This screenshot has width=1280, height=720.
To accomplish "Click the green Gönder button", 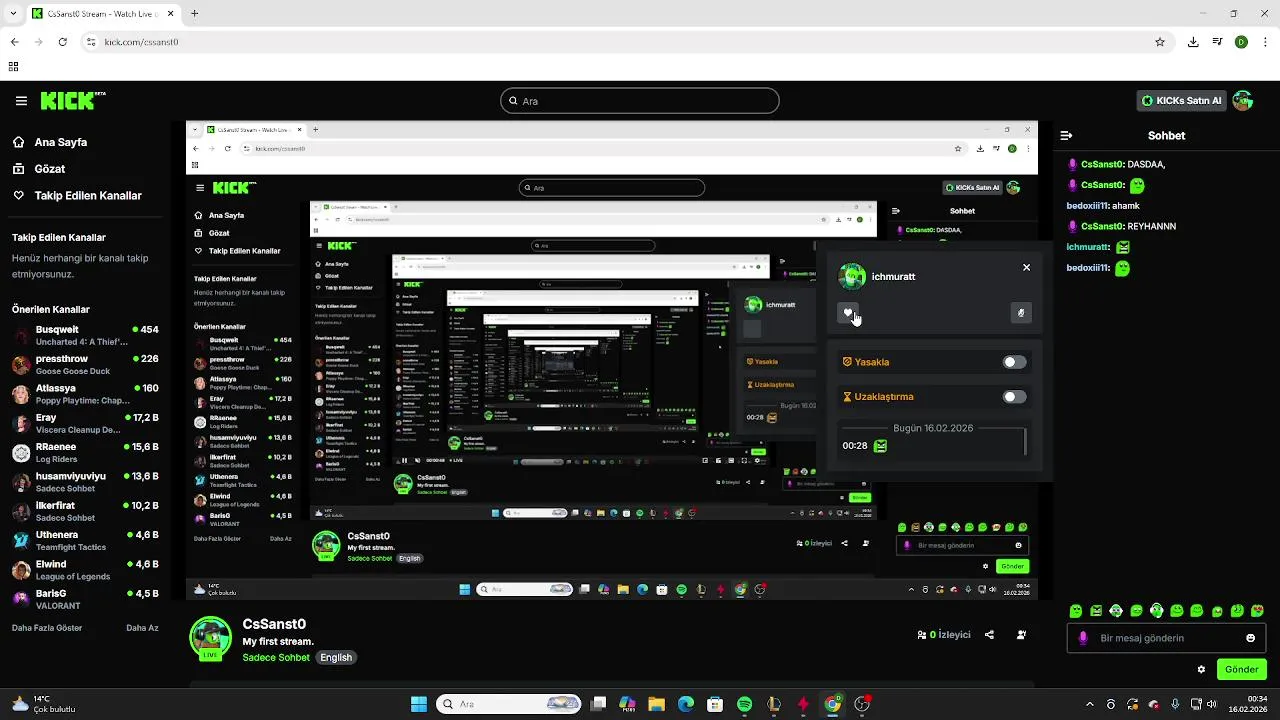I will point(1241,669).
